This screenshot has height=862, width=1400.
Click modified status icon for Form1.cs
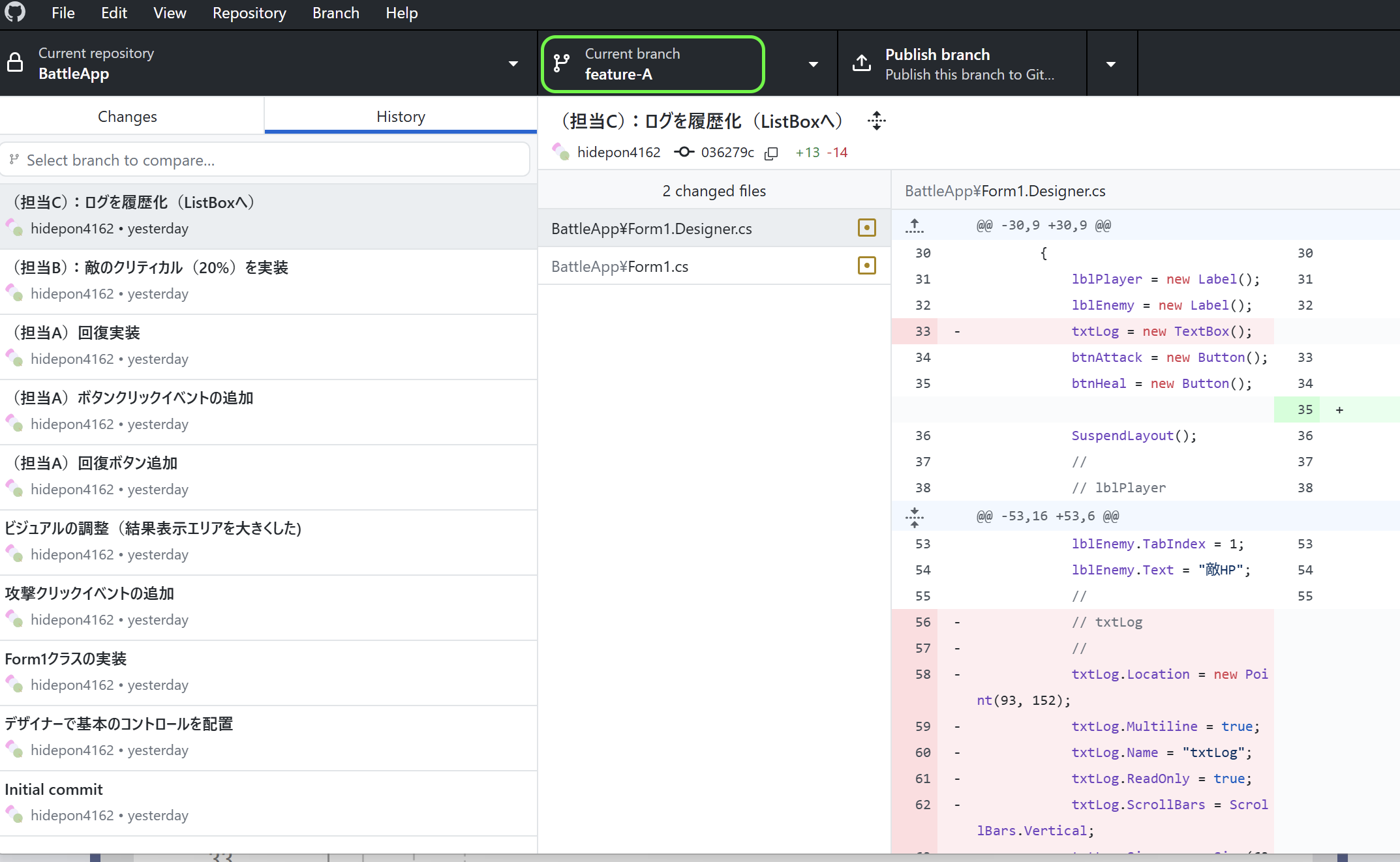click(866, 265)
